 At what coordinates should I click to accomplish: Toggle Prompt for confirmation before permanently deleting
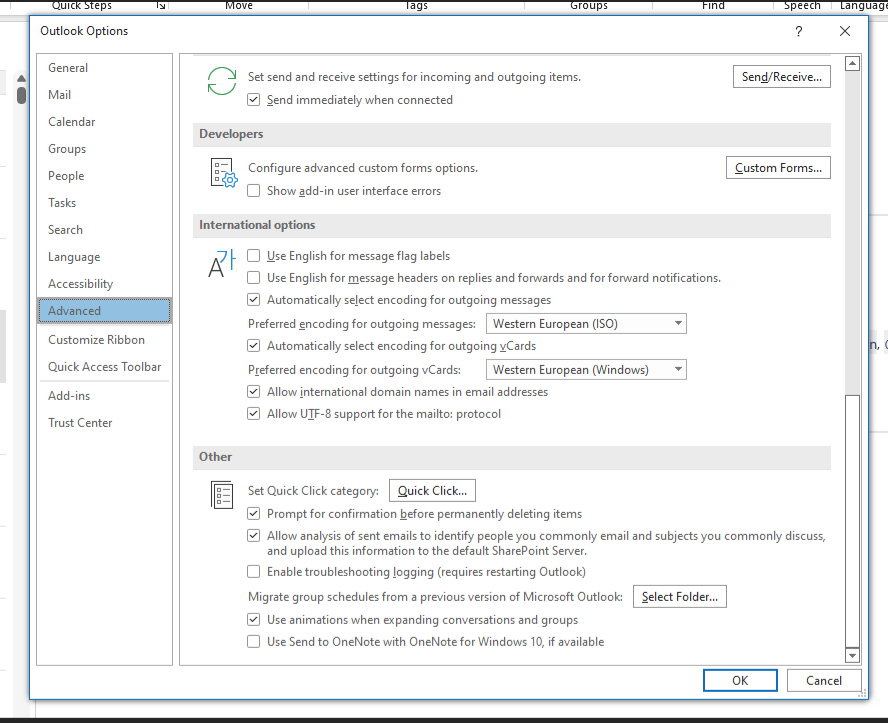tap(254, 514)
